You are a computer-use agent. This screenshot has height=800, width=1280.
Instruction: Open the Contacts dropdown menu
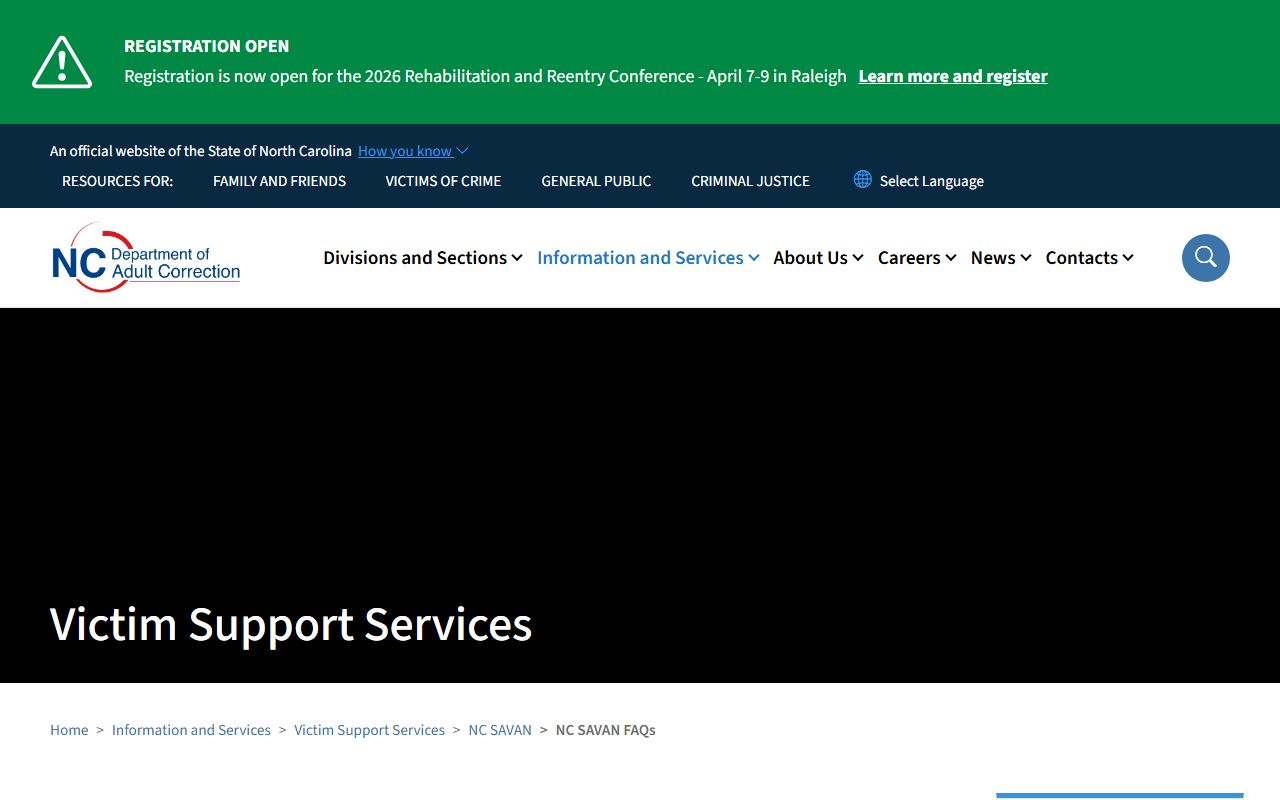1089,258
